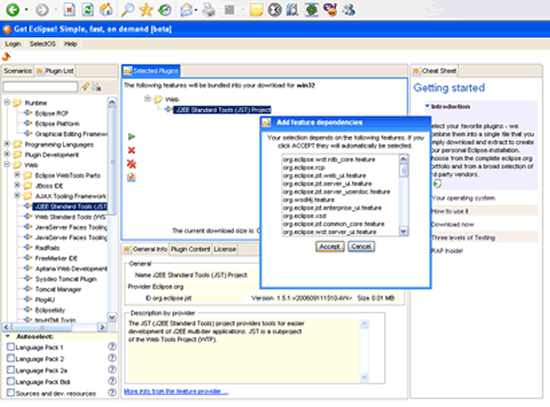The image size is (550, 407).
Task: Enable Sources and dev. resources checkbox
Action: (11, 393)
